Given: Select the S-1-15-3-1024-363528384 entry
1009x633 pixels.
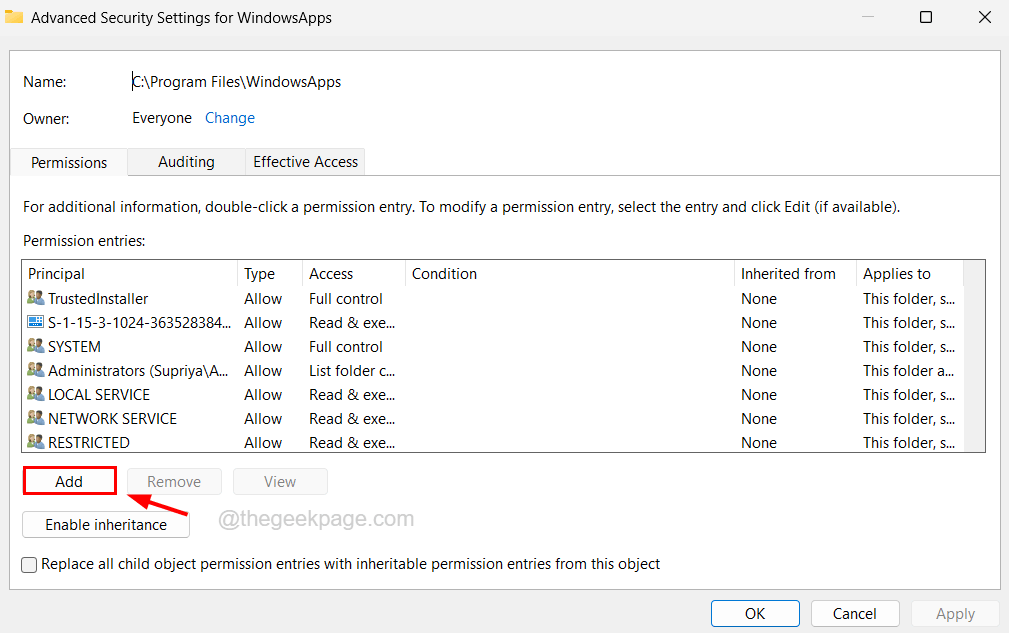Looking at the screenshot, I should (493, 322).
